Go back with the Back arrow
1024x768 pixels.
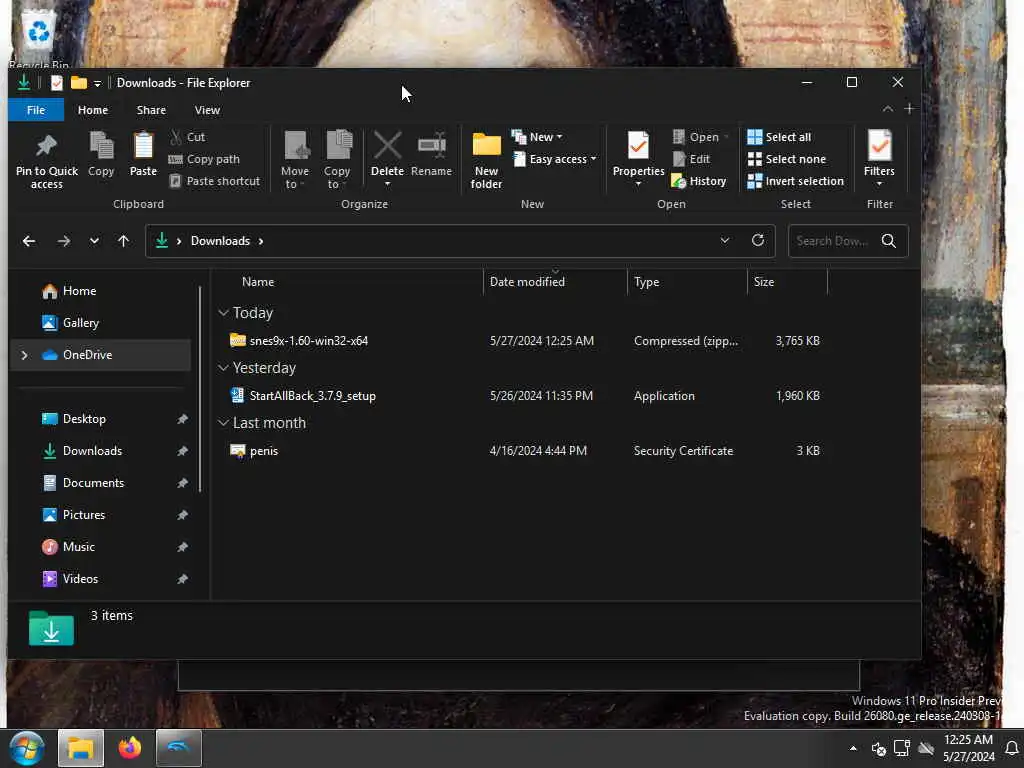[x=29, y=241]
